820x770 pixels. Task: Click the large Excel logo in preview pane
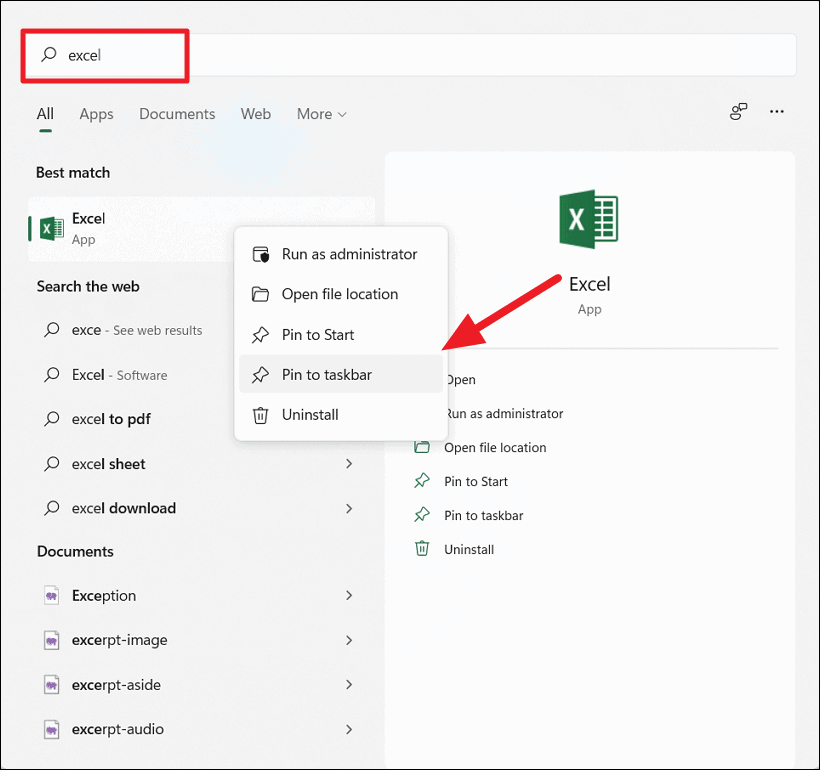589,219
